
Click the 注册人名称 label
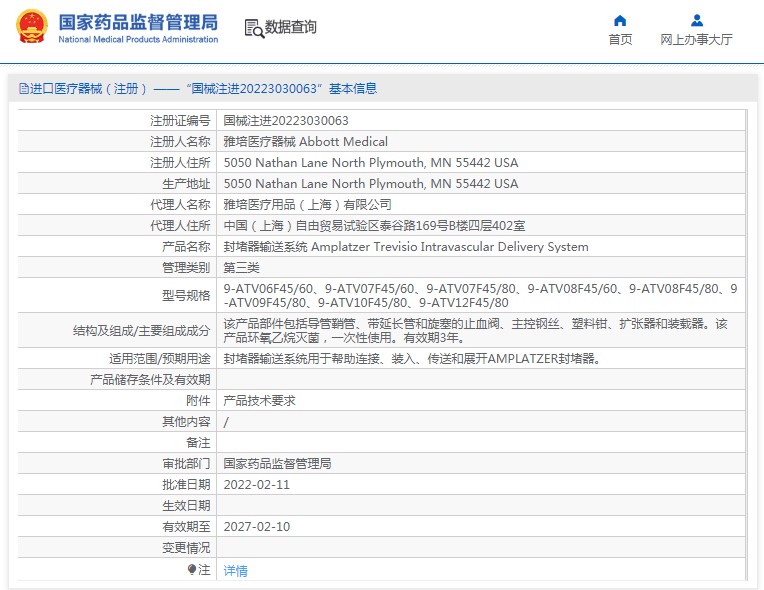pyautogui.click(x=180, y=141)
